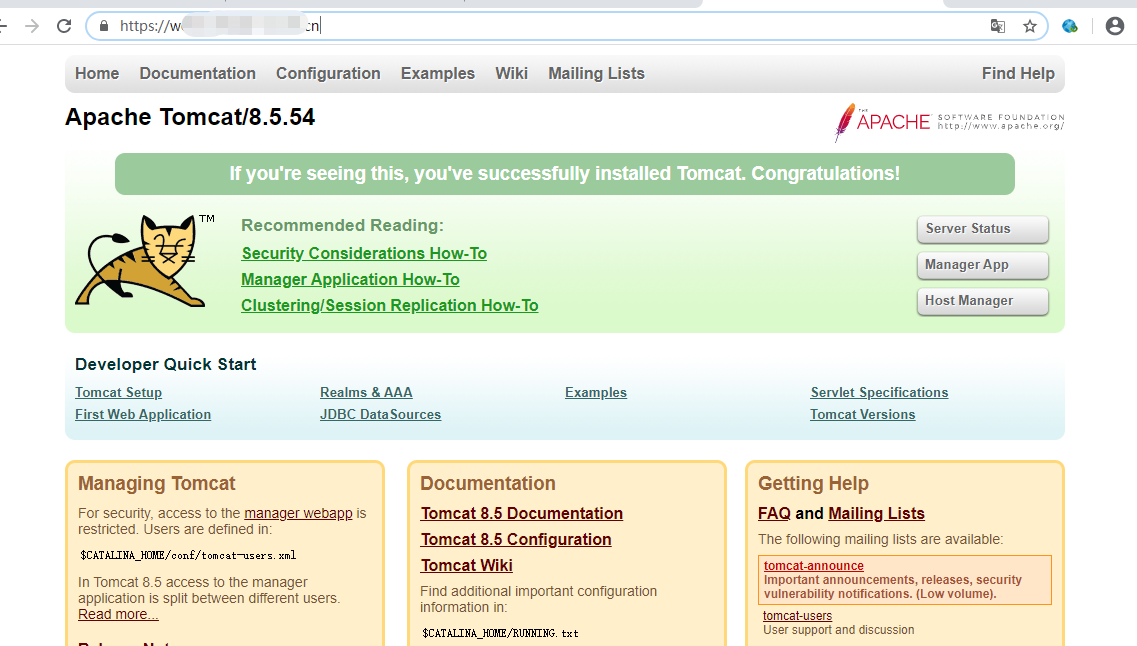Open the Home navigation item

point(97,73)
